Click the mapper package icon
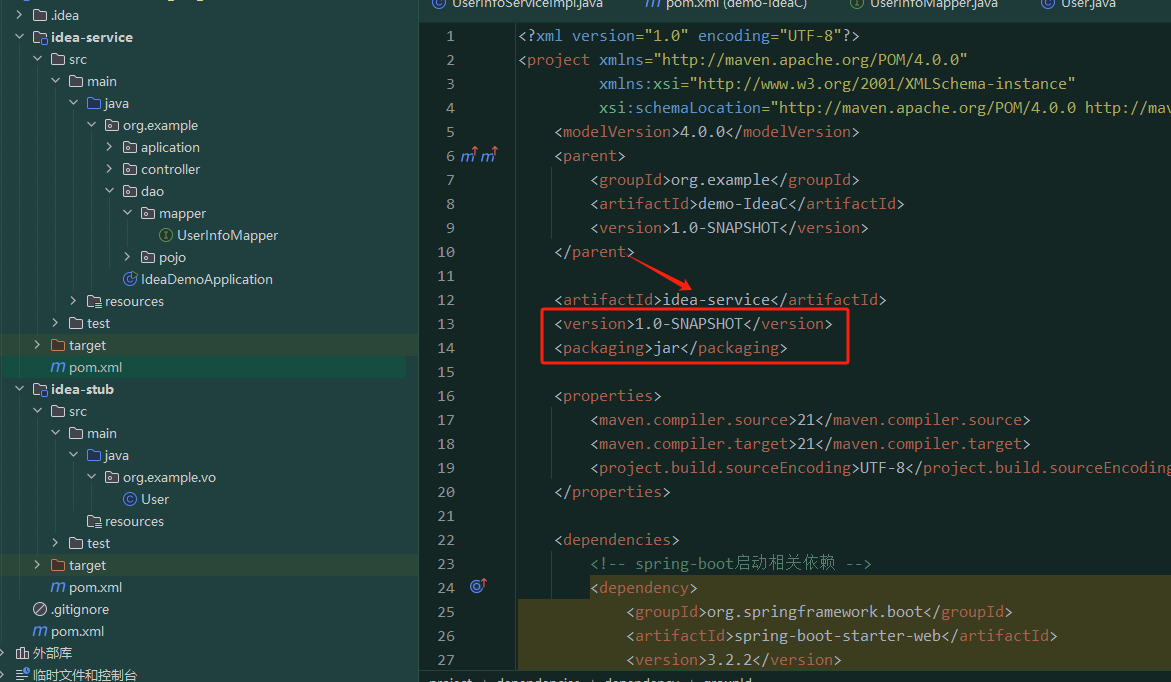Viewport: 1171px width, 682px height. [x=148, y=213]
